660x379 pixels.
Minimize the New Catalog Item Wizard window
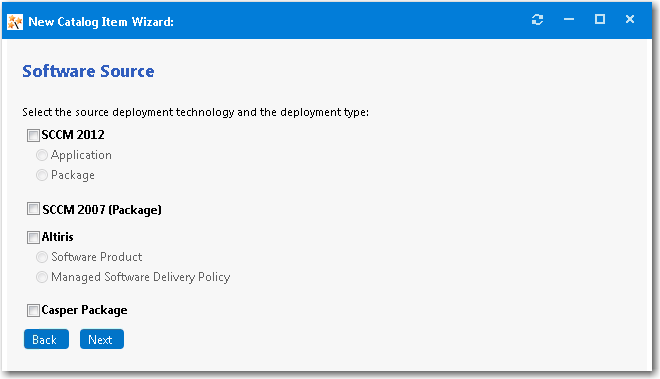569,19
